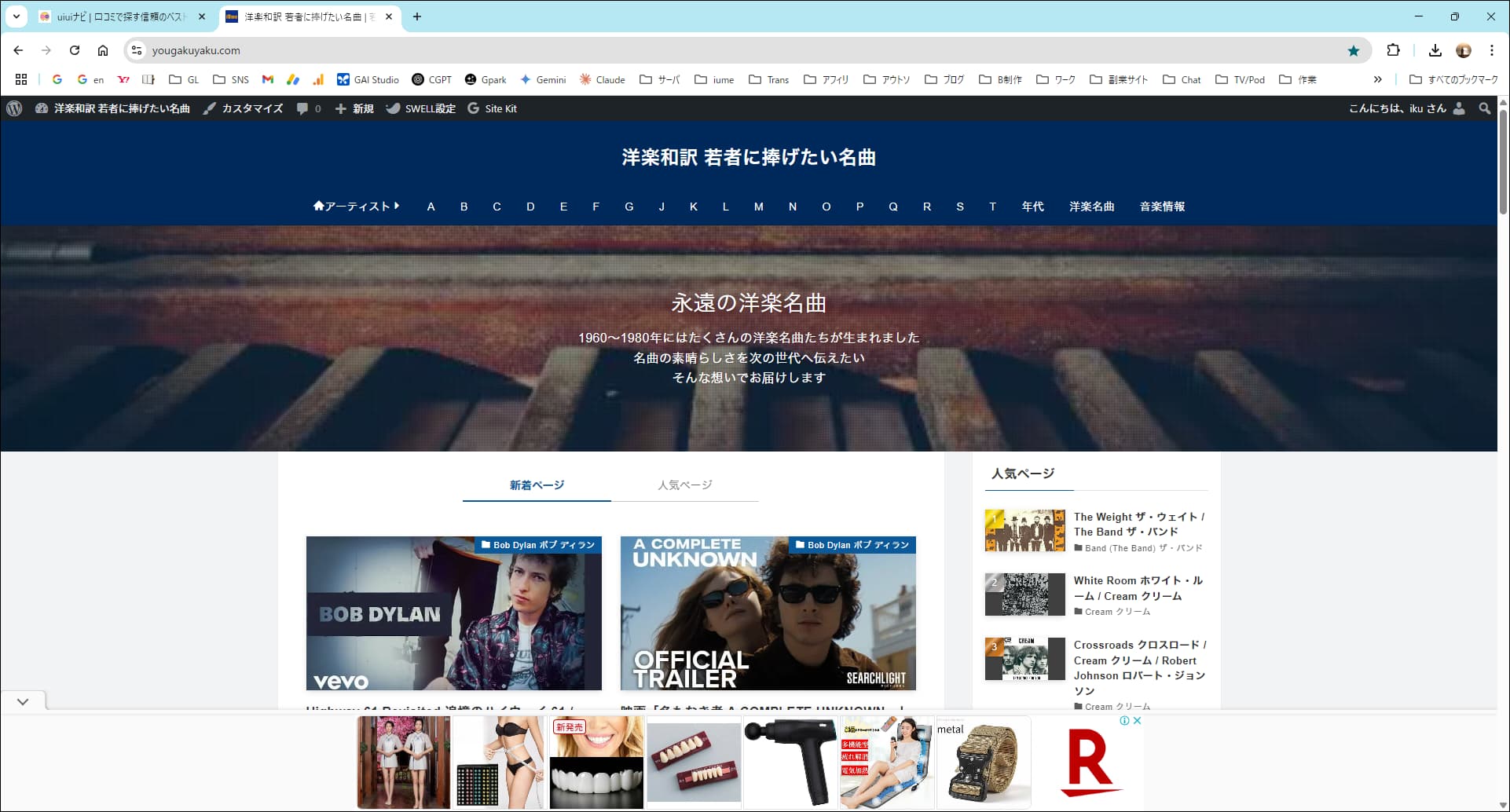Viewport: 1510px width, 812px height.
Task: Open A Complete Unknown trailer thumbnail
Action: coord(768,613)
